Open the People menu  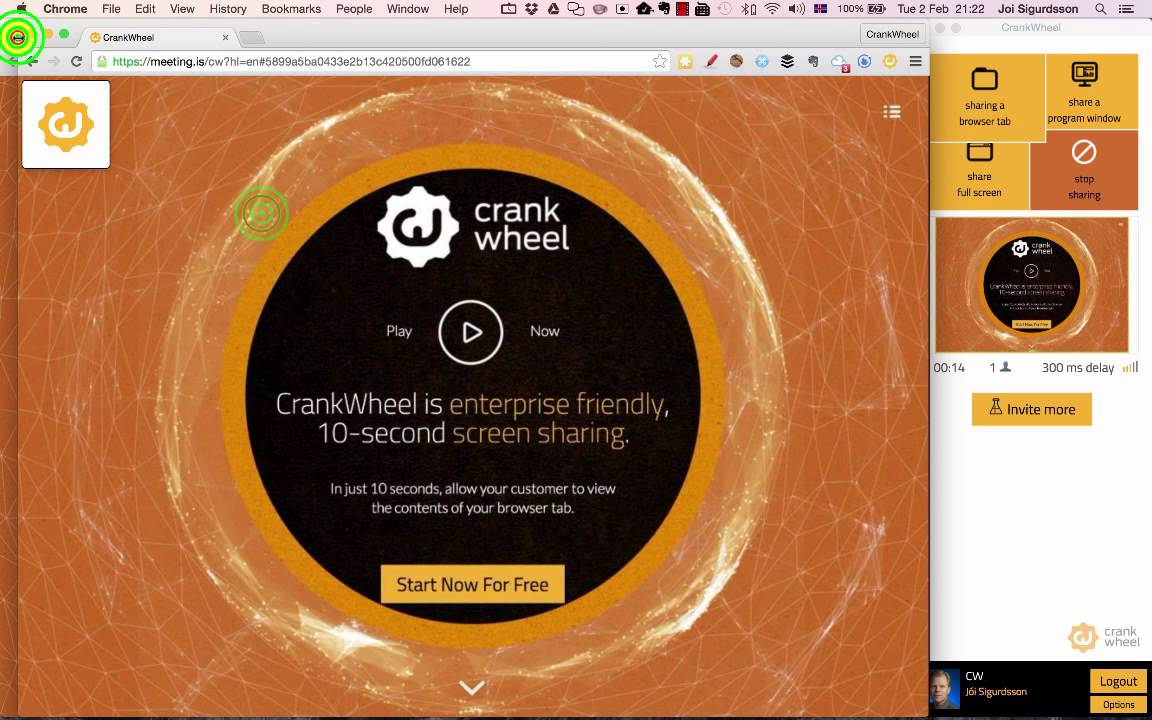(x=354, y=9)
